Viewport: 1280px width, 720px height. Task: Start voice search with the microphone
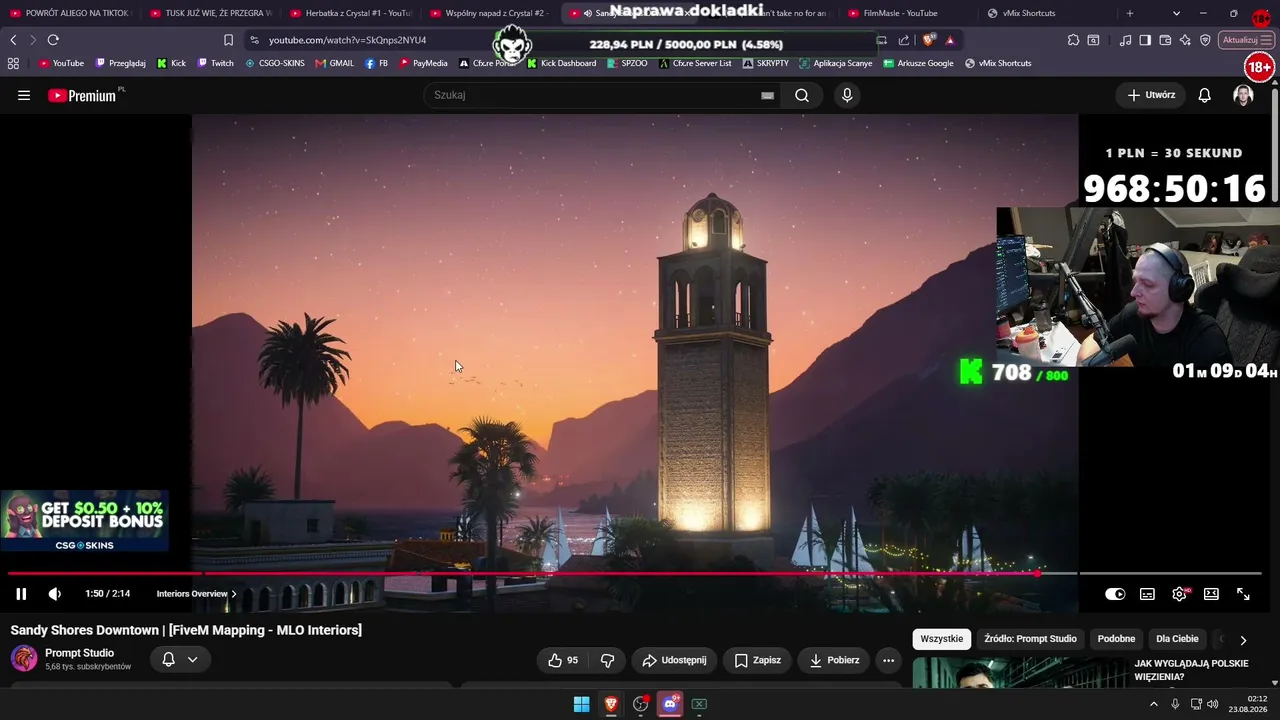[847, 95]
